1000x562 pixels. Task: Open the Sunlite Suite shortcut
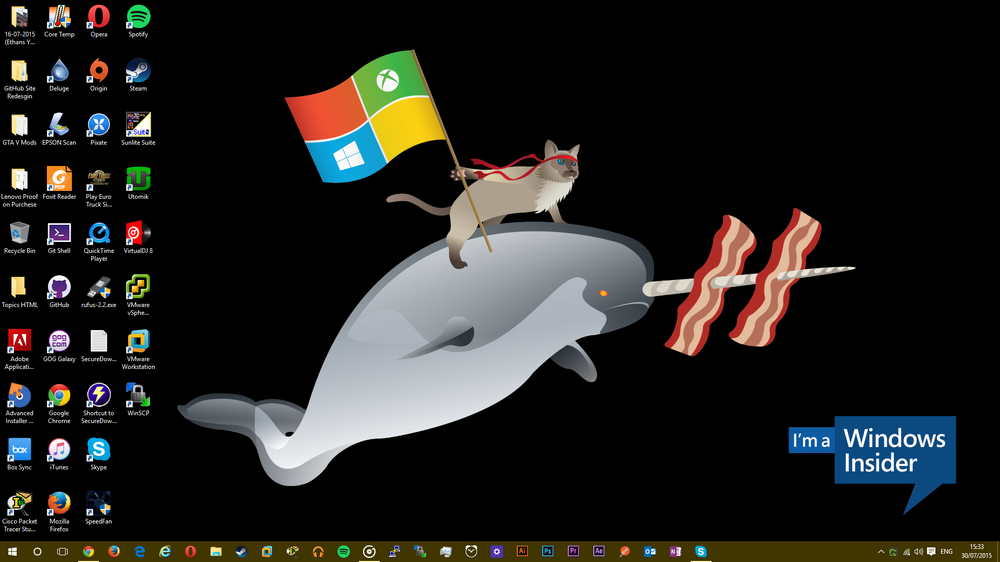point(138,129)
